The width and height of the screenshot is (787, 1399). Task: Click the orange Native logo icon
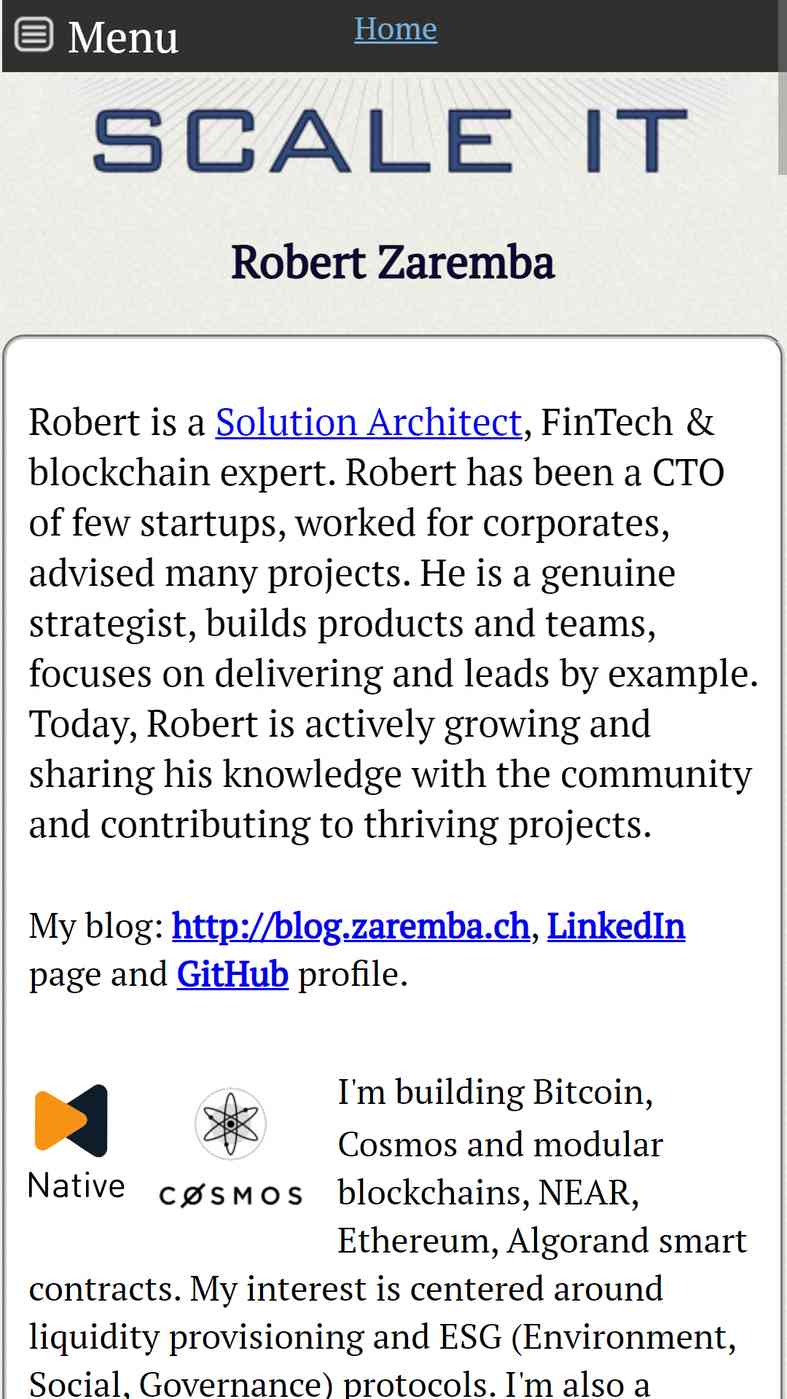point(71,1120)
